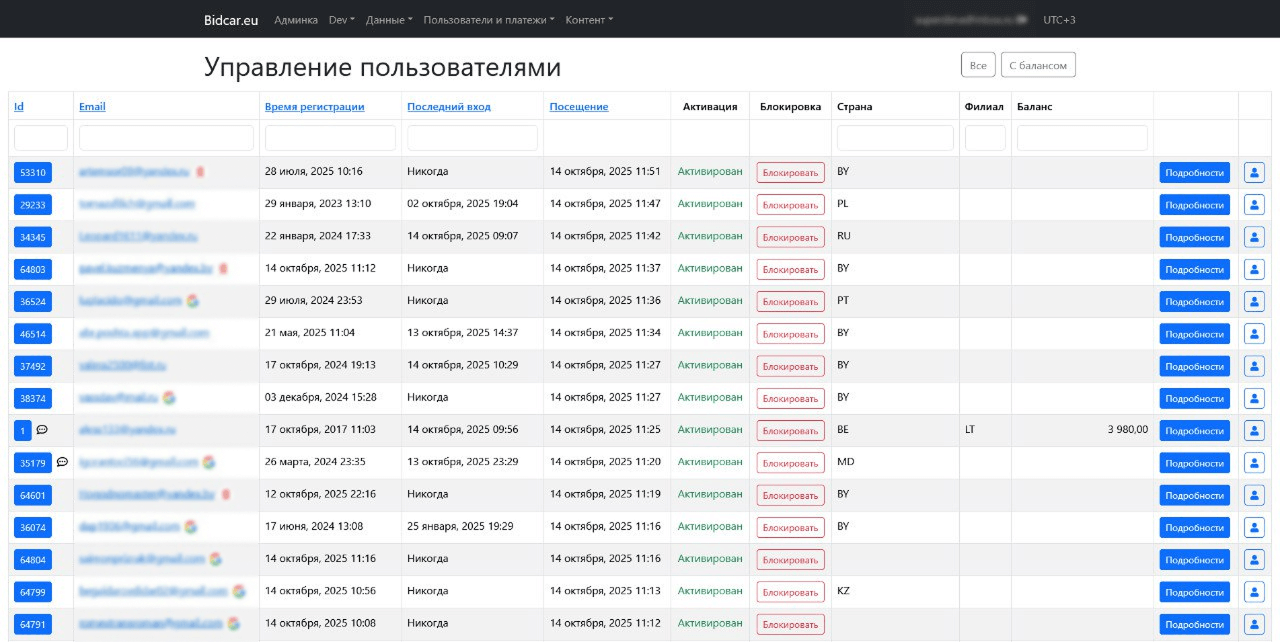Click the user profile icon on row 64791

[x=1254, y=623]
